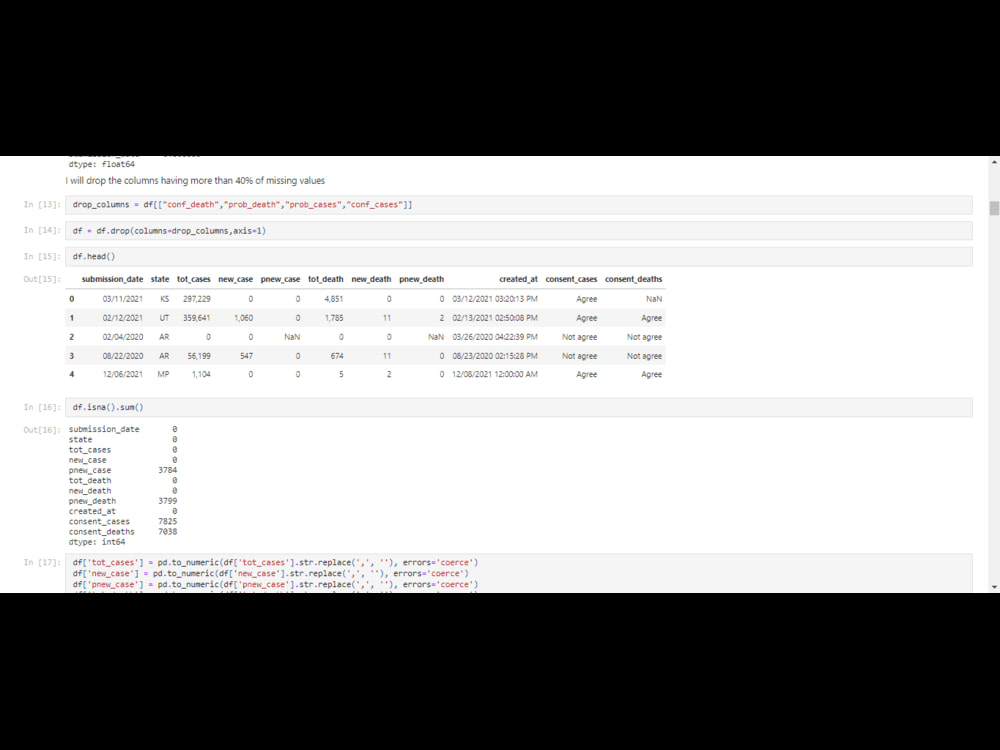The image size is (1000, 750).
Task: Select the markdown text about dropping columns
Action: [195, 181]
